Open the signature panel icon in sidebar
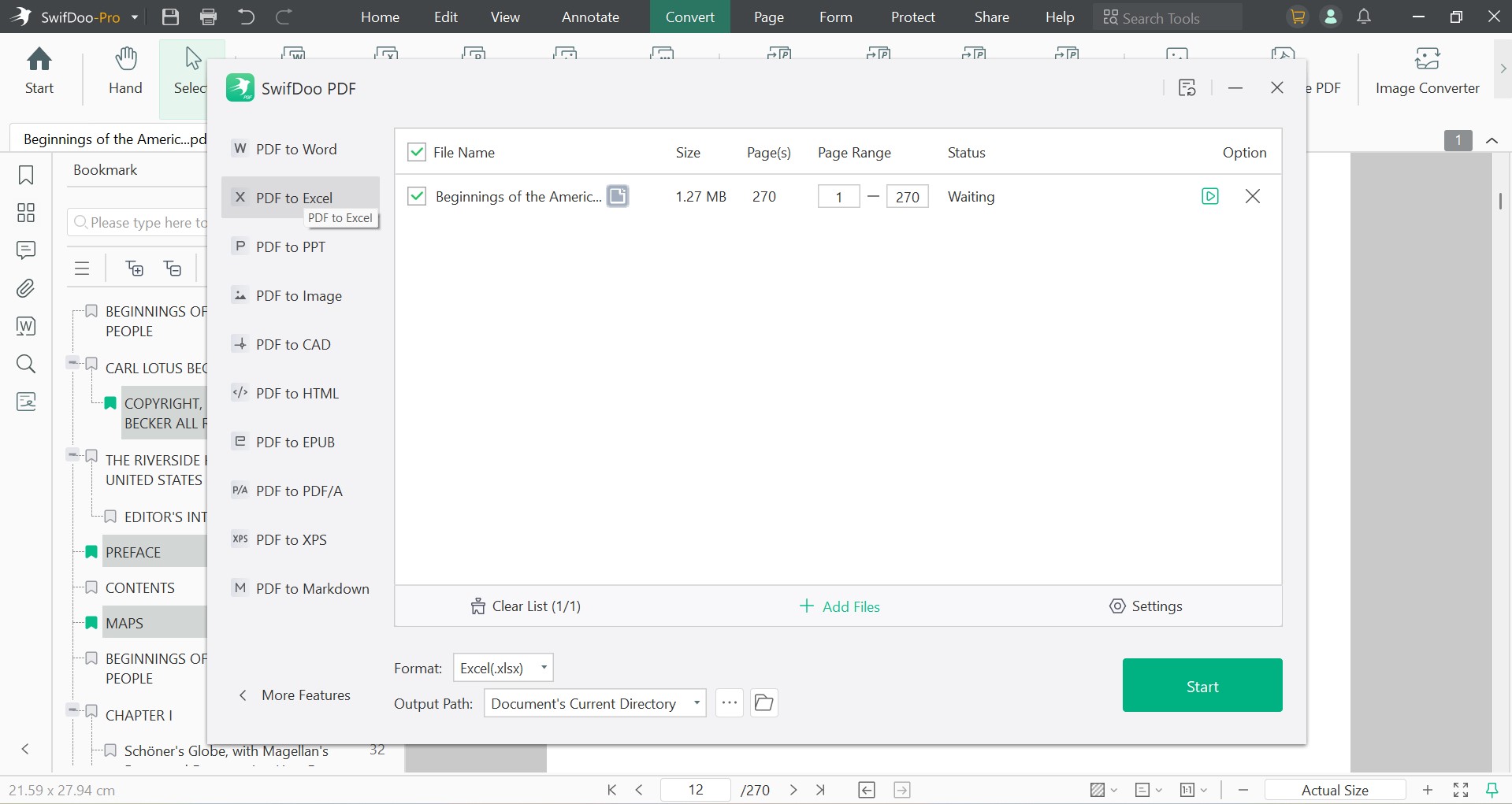This screenshot has width=1512, height=804. (26, 402)
